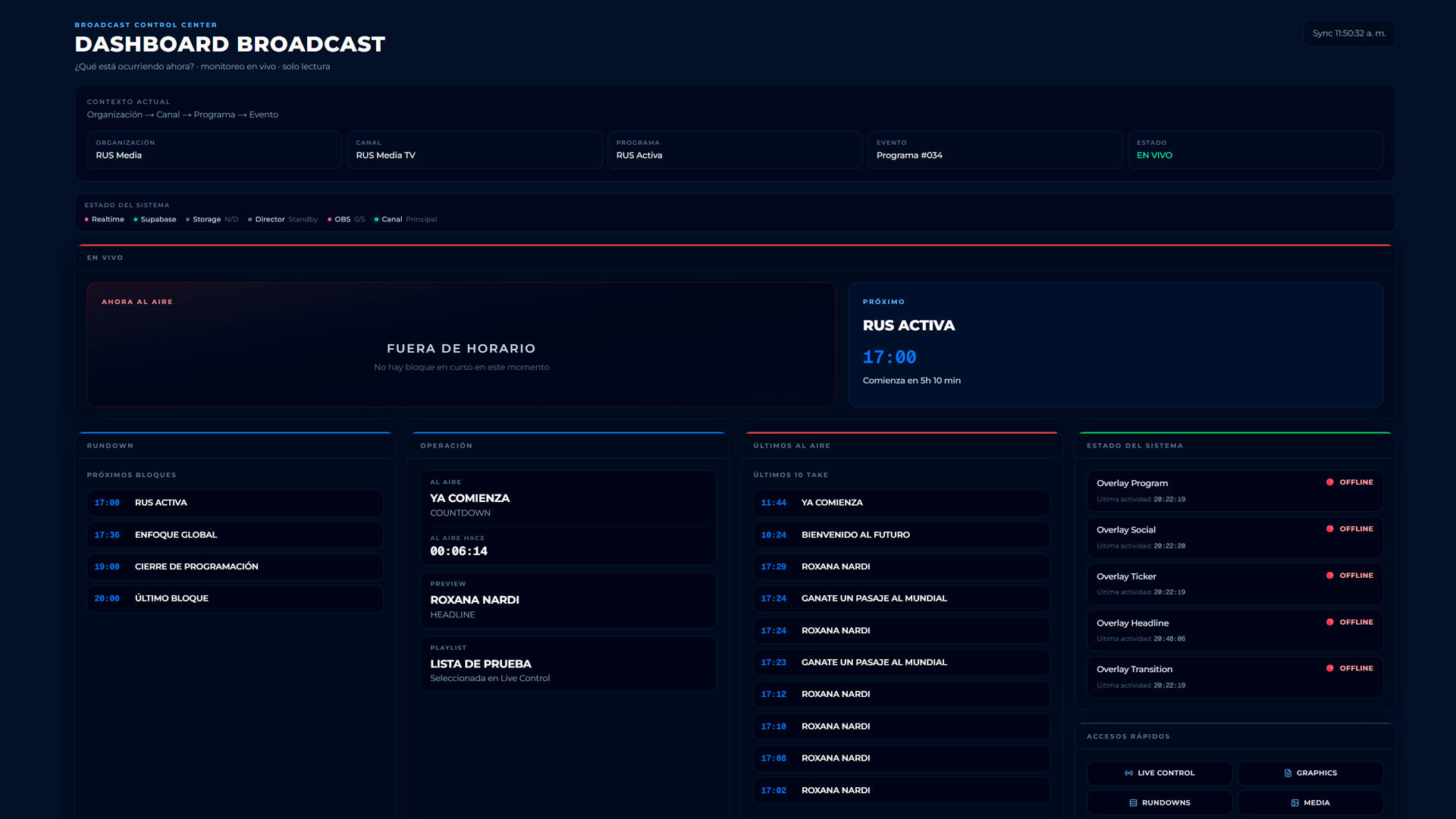This screenshot has height=819, width=1456.
Task: Open the Graphics quick access button
Action: 1310,773
